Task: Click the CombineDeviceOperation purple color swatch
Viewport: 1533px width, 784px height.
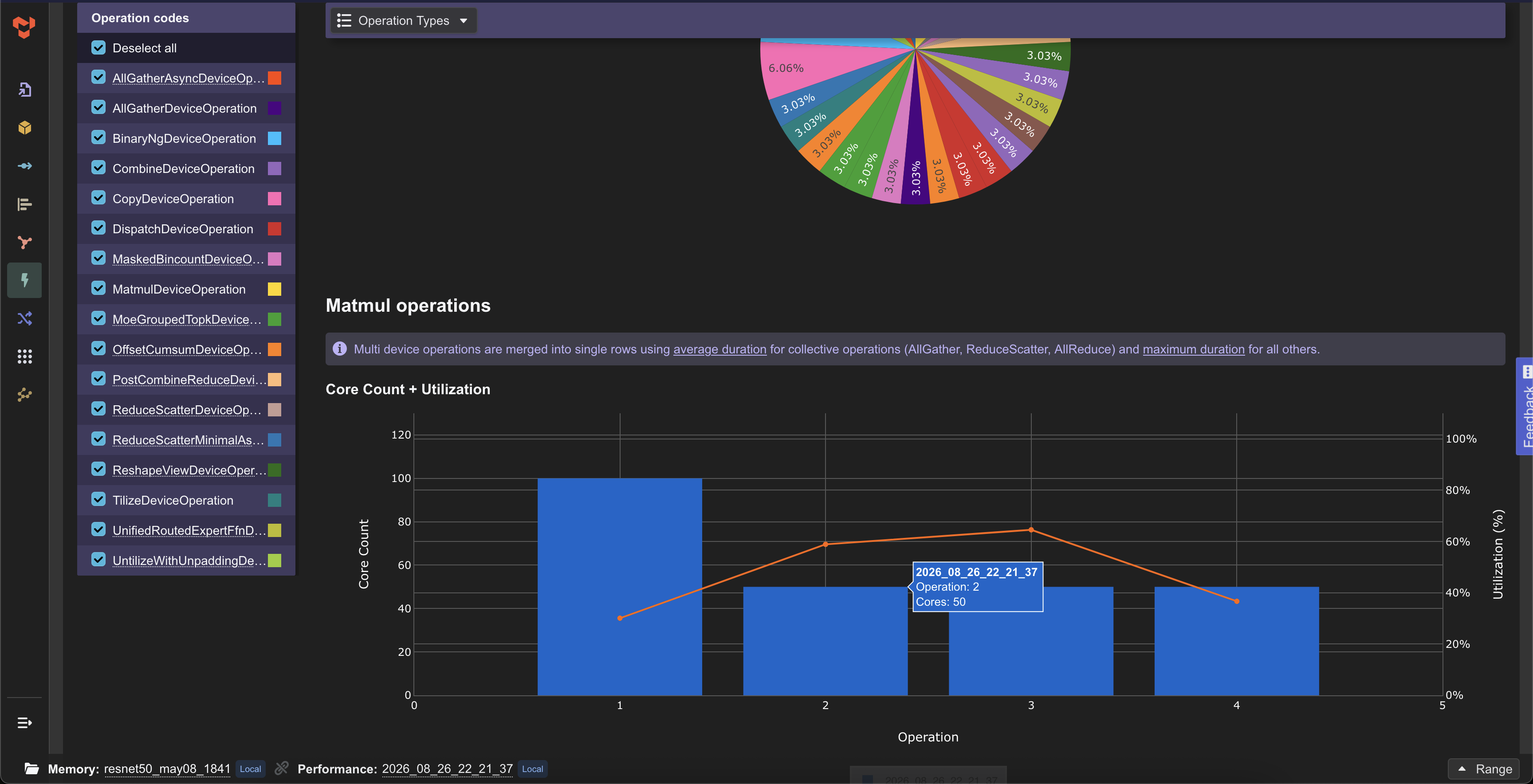Action: coord(274,169)
